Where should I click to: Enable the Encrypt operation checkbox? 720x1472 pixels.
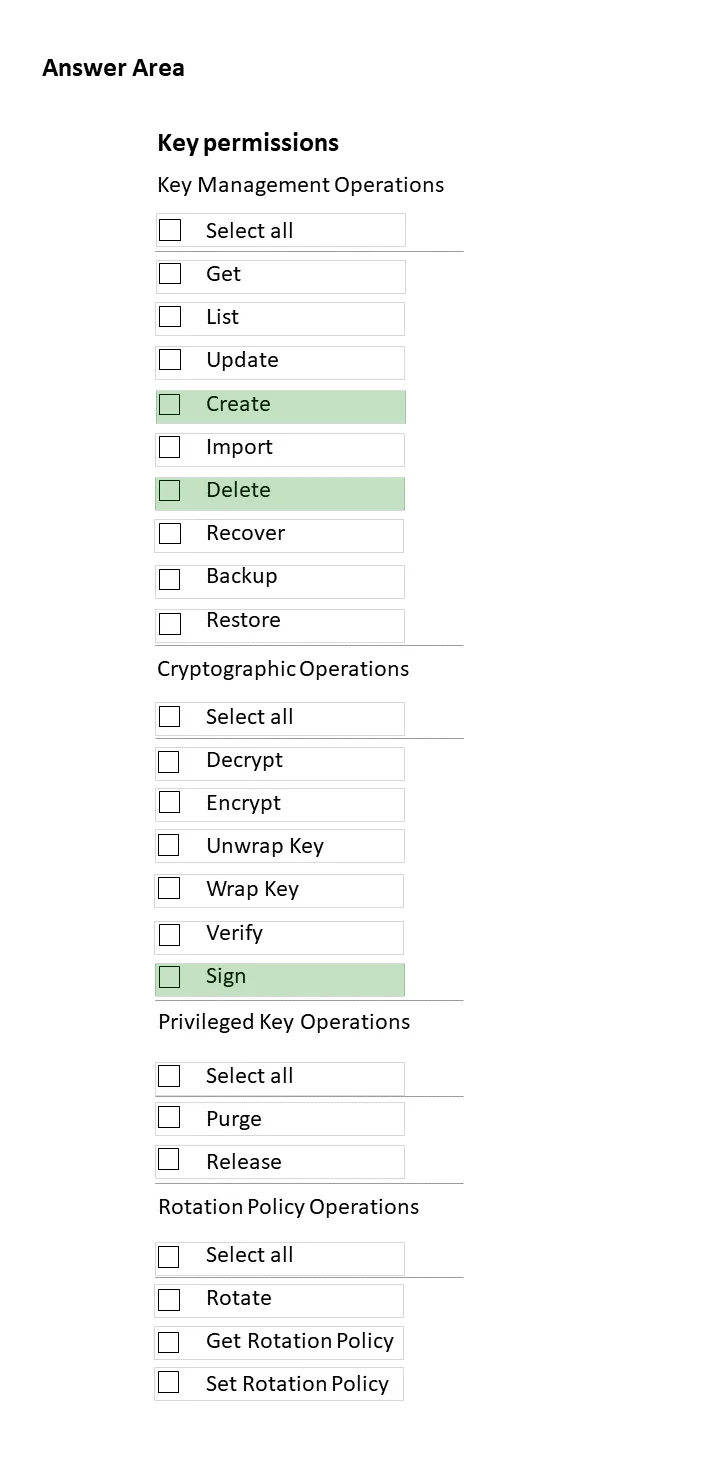point(169,802)
